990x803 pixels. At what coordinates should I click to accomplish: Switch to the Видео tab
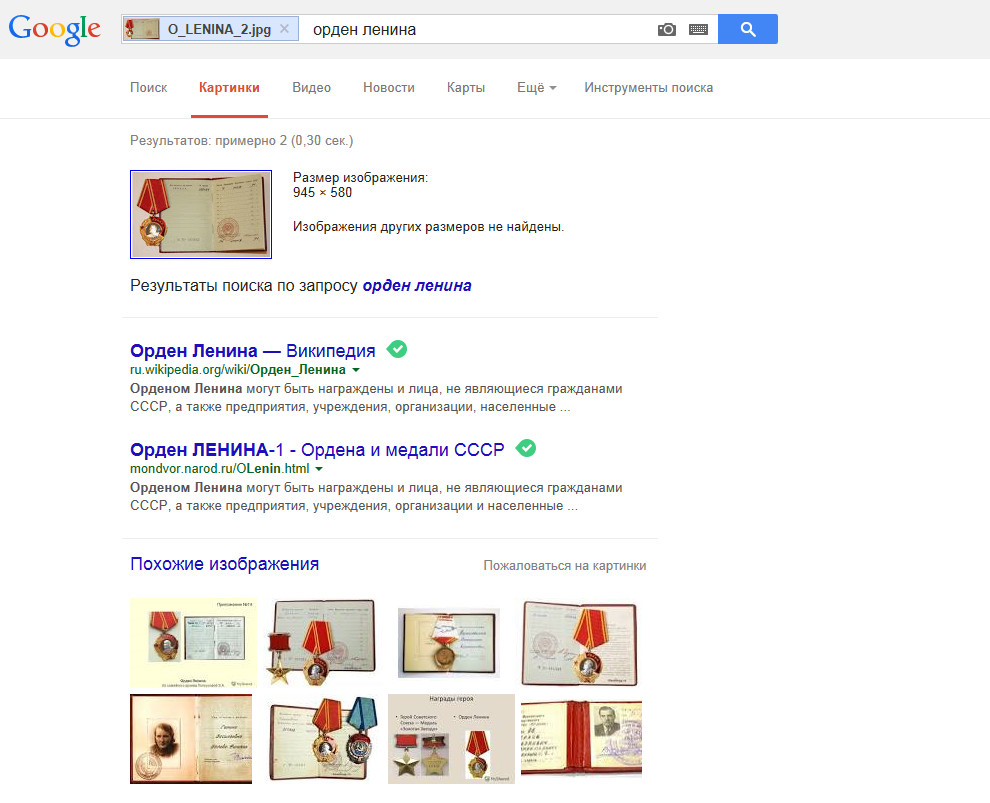point(311,88)
